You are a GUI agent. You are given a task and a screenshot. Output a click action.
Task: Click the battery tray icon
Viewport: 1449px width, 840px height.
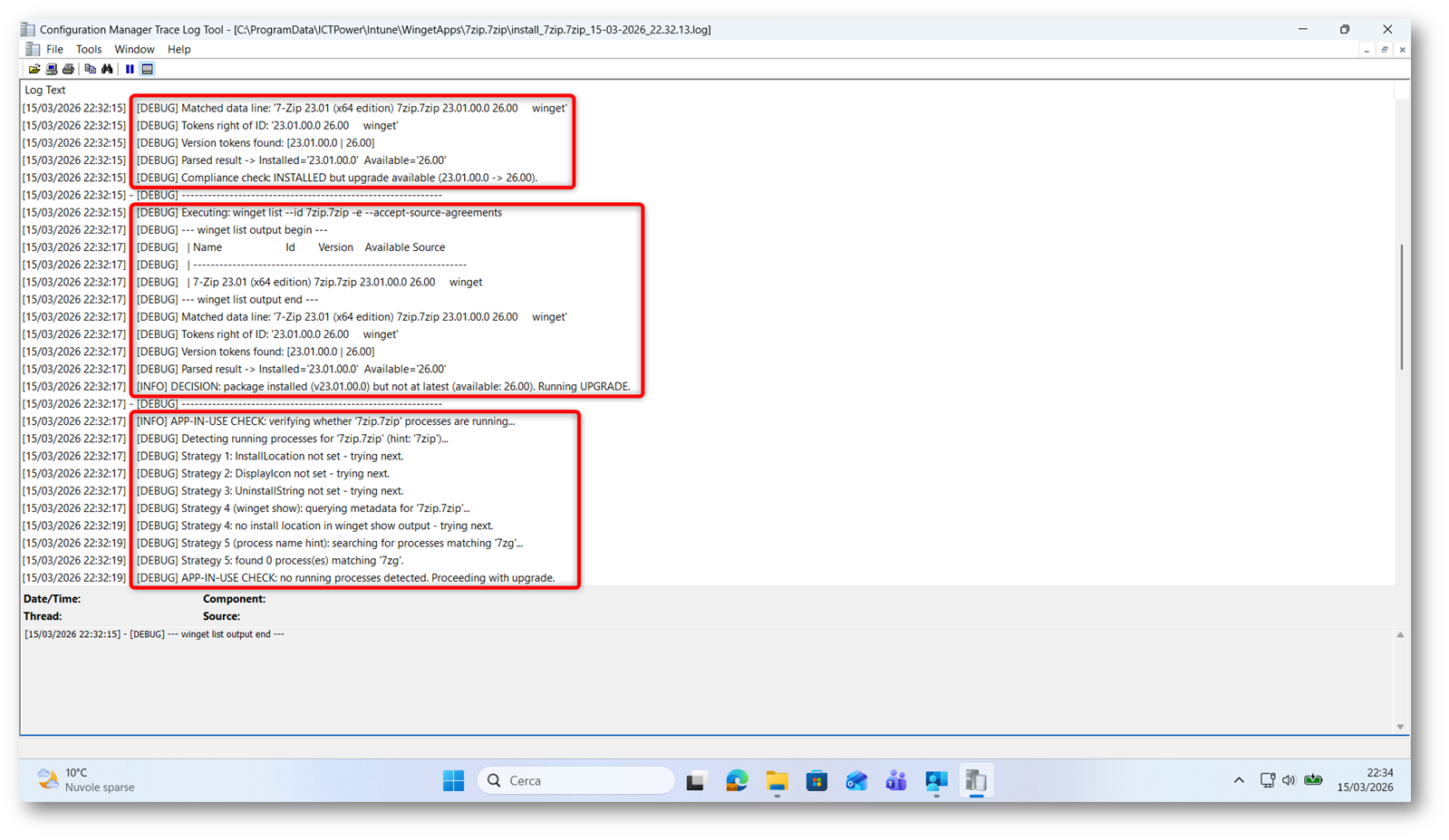pyautogui.click(x=1313, y=780)
